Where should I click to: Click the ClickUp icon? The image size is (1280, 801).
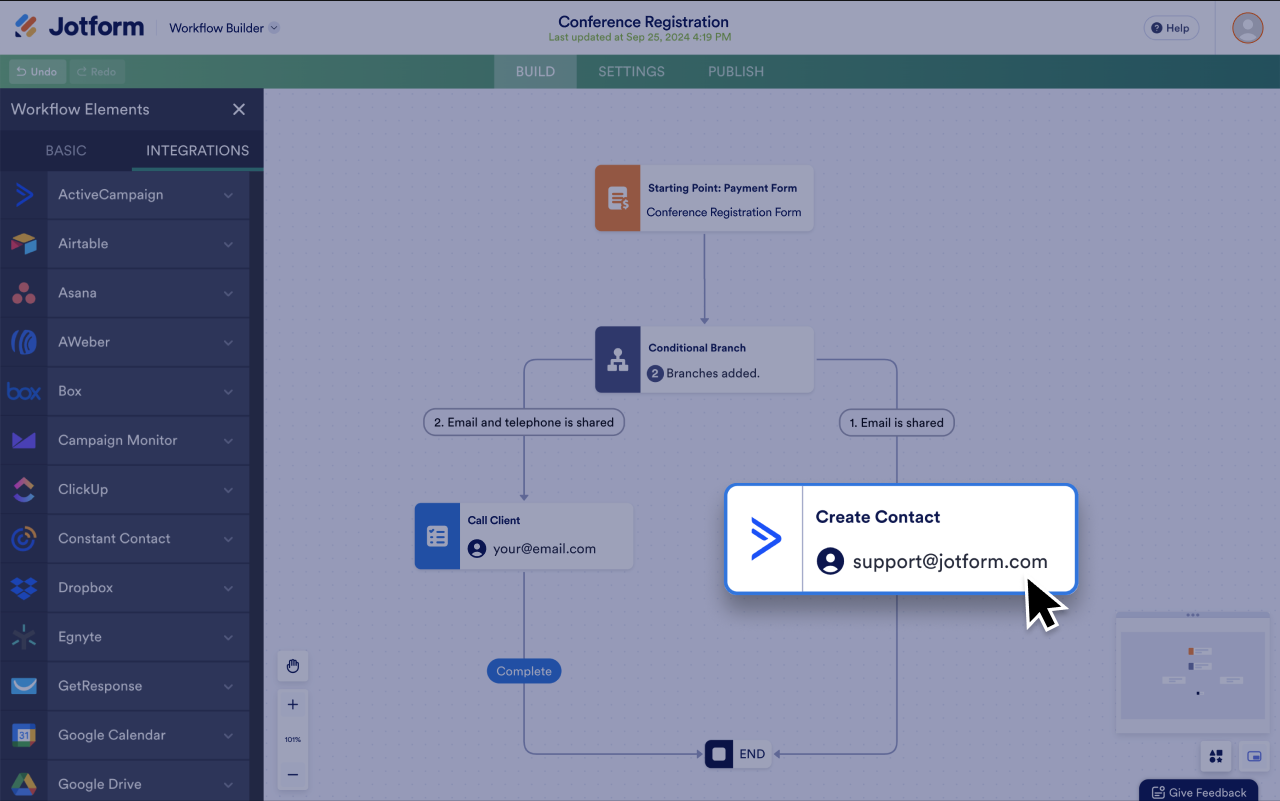[24, 489]
